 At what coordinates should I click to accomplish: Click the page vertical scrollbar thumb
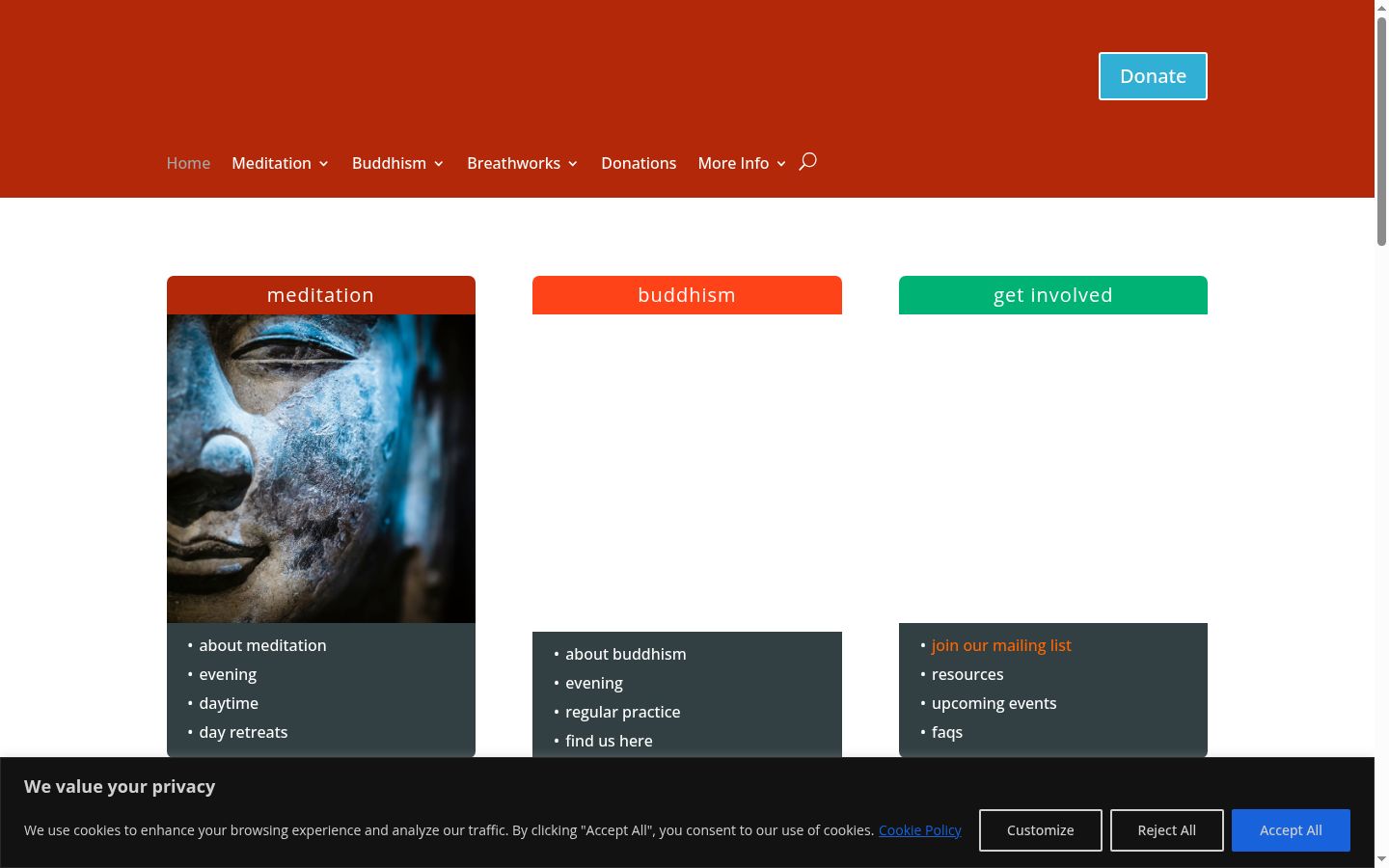(x=1381, y=130)
